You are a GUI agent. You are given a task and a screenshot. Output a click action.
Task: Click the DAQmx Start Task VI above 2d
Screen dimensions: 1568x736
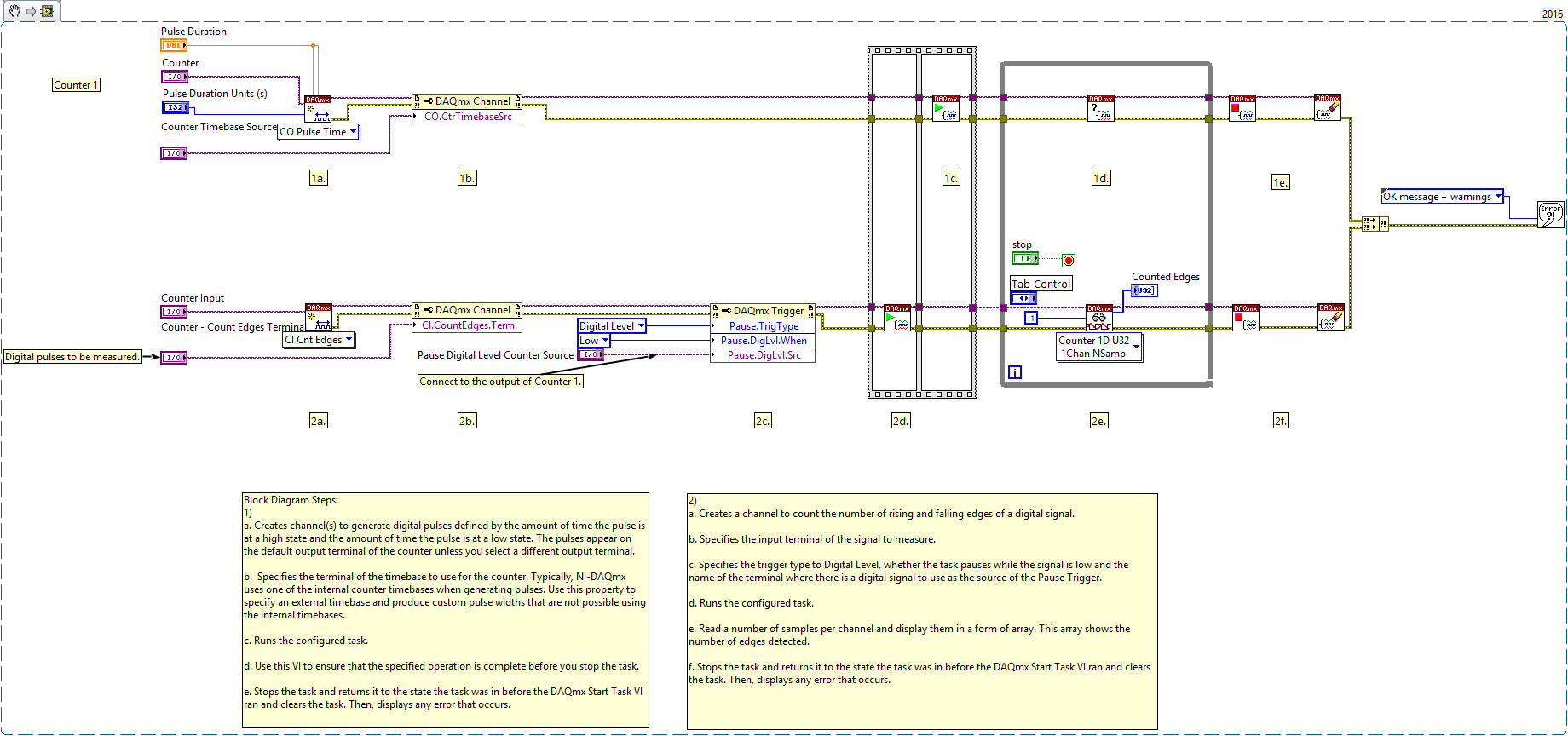click(897, 318)
